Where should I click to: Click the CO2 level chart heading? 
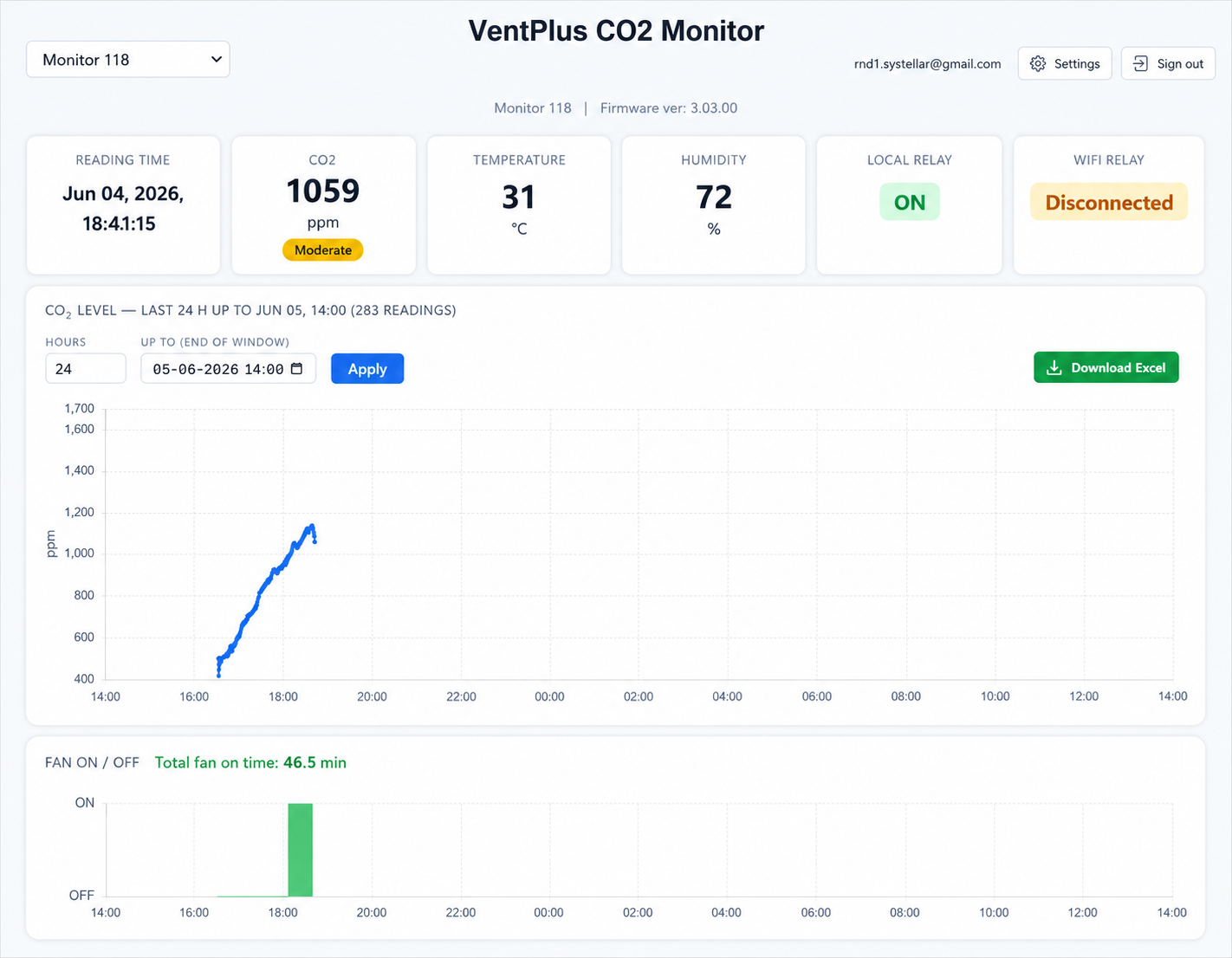(x=250, y=310)
